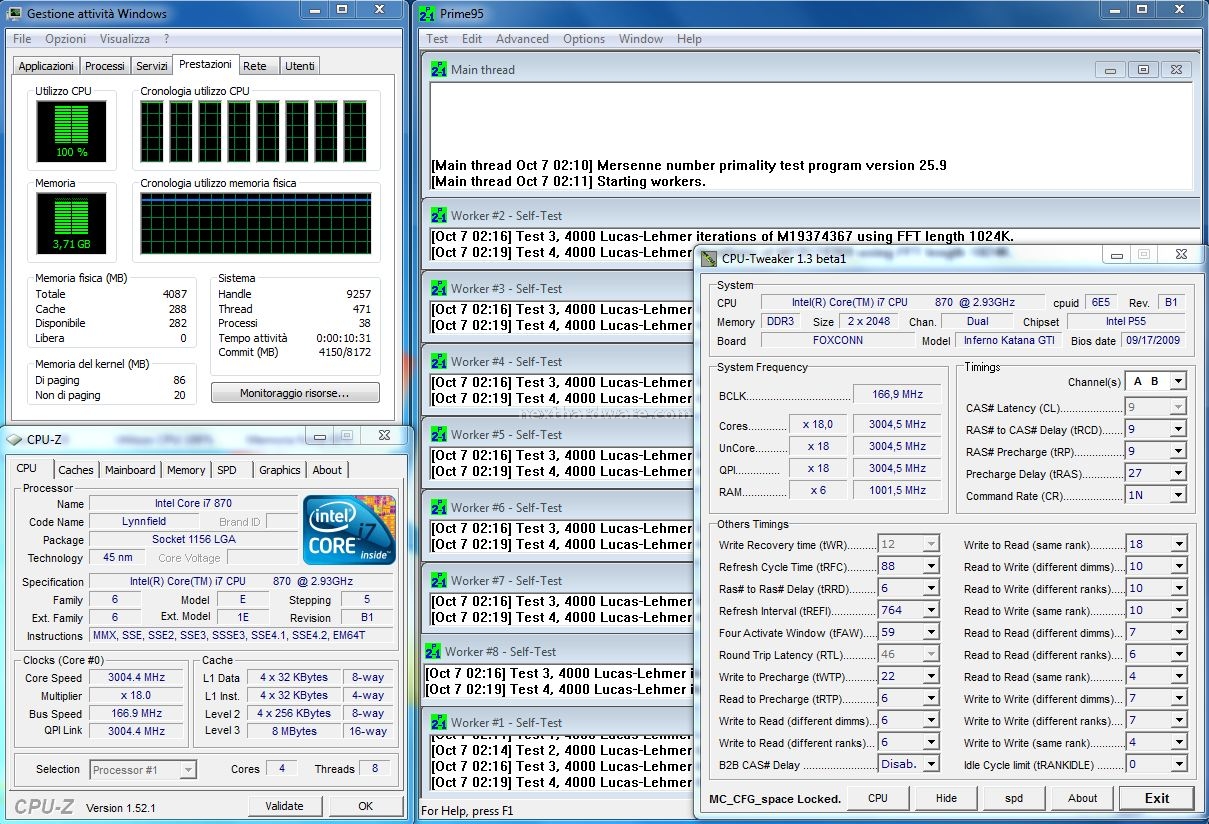Switch to the Processi tab
The image size is (1209, 824).
click(105, 66)
